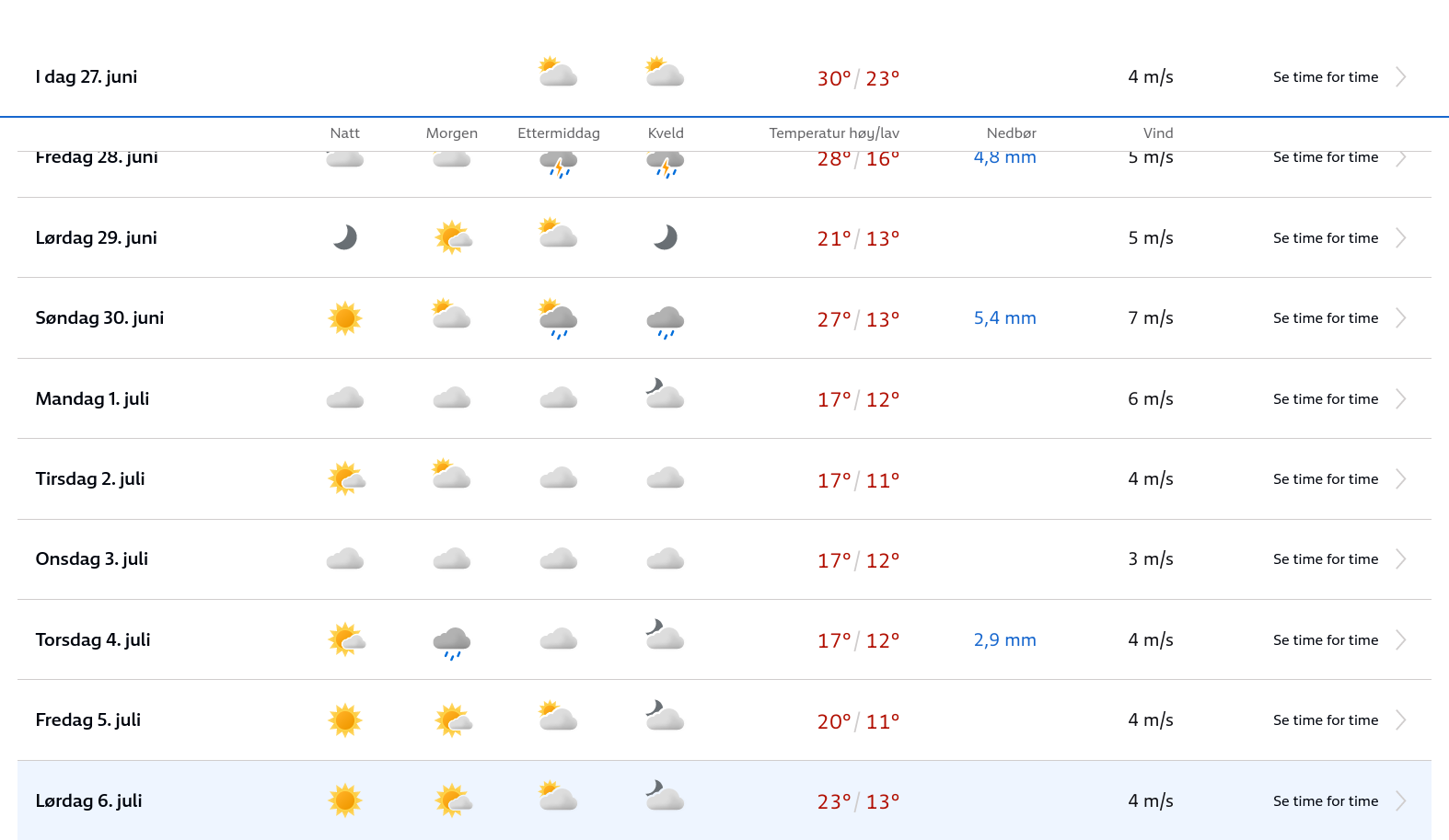Click the sun icon for Søndag 30. juni night
This screenshot has width=1449, height=840.
point(345,318)
